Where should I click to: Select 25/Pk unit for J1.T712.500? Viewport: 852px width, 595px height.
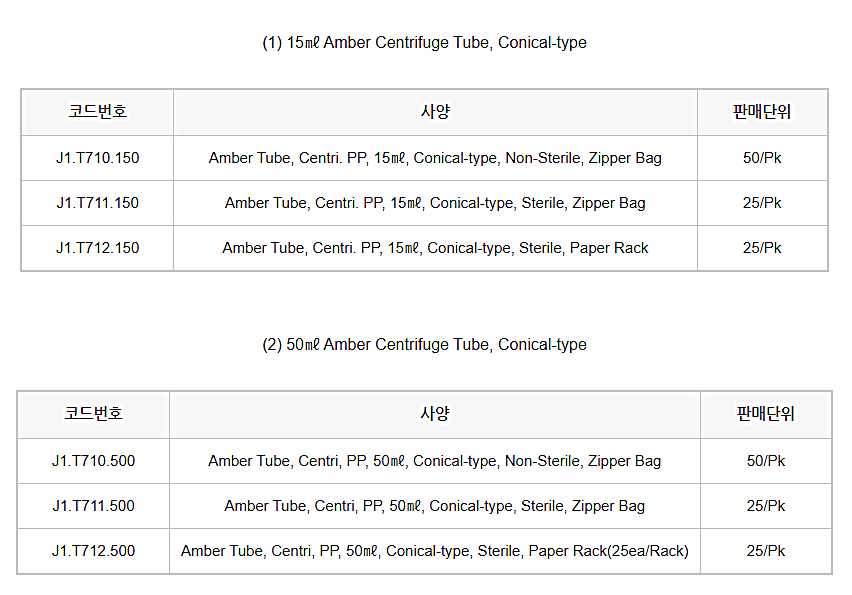(765, 551)
